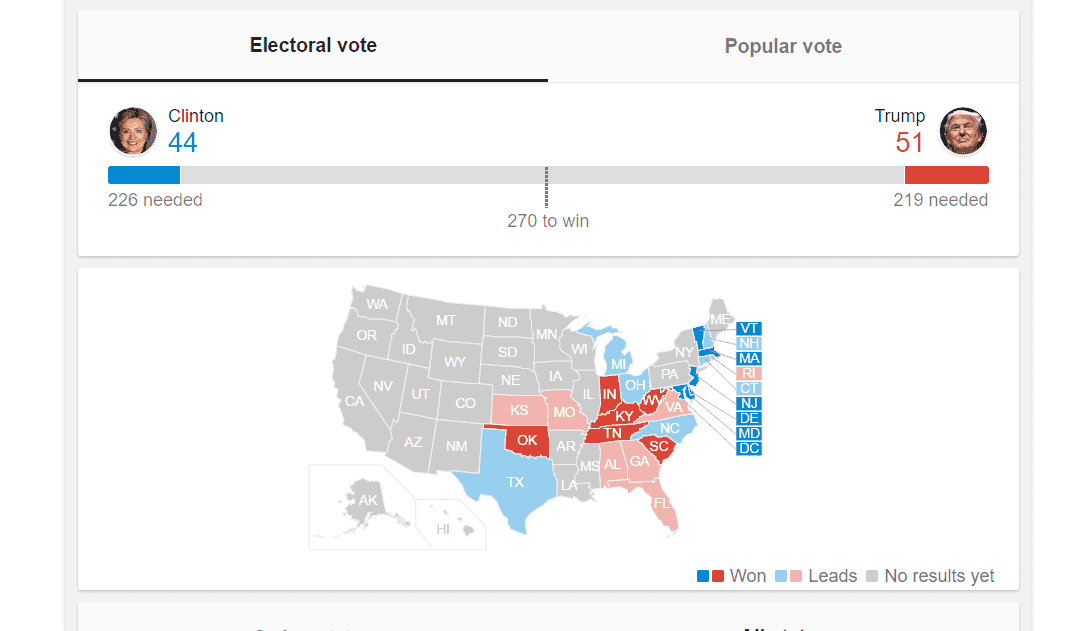
Task: Select California on the map
Action: (354, 401)
